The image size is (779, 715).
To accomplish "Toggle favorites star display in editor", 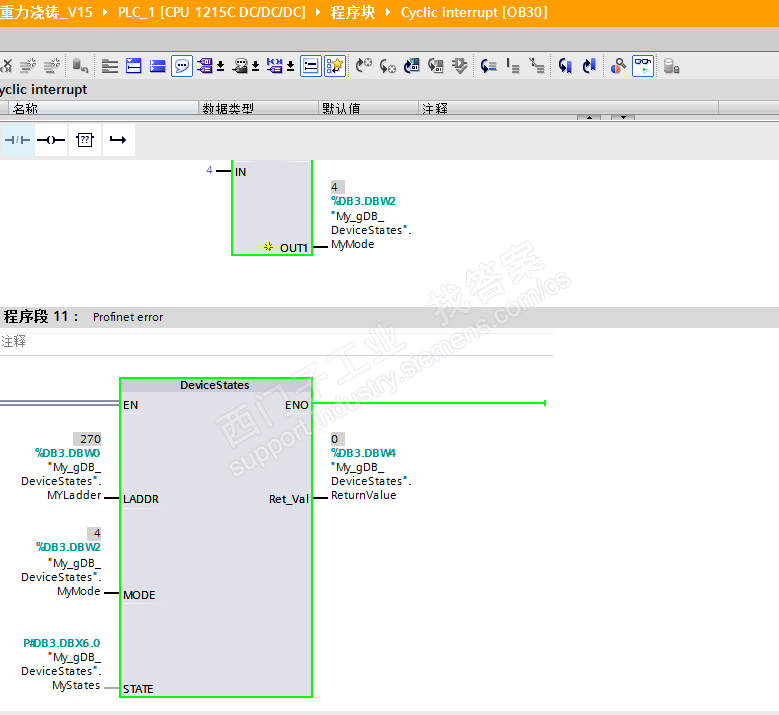I will (x=335, y=66).
